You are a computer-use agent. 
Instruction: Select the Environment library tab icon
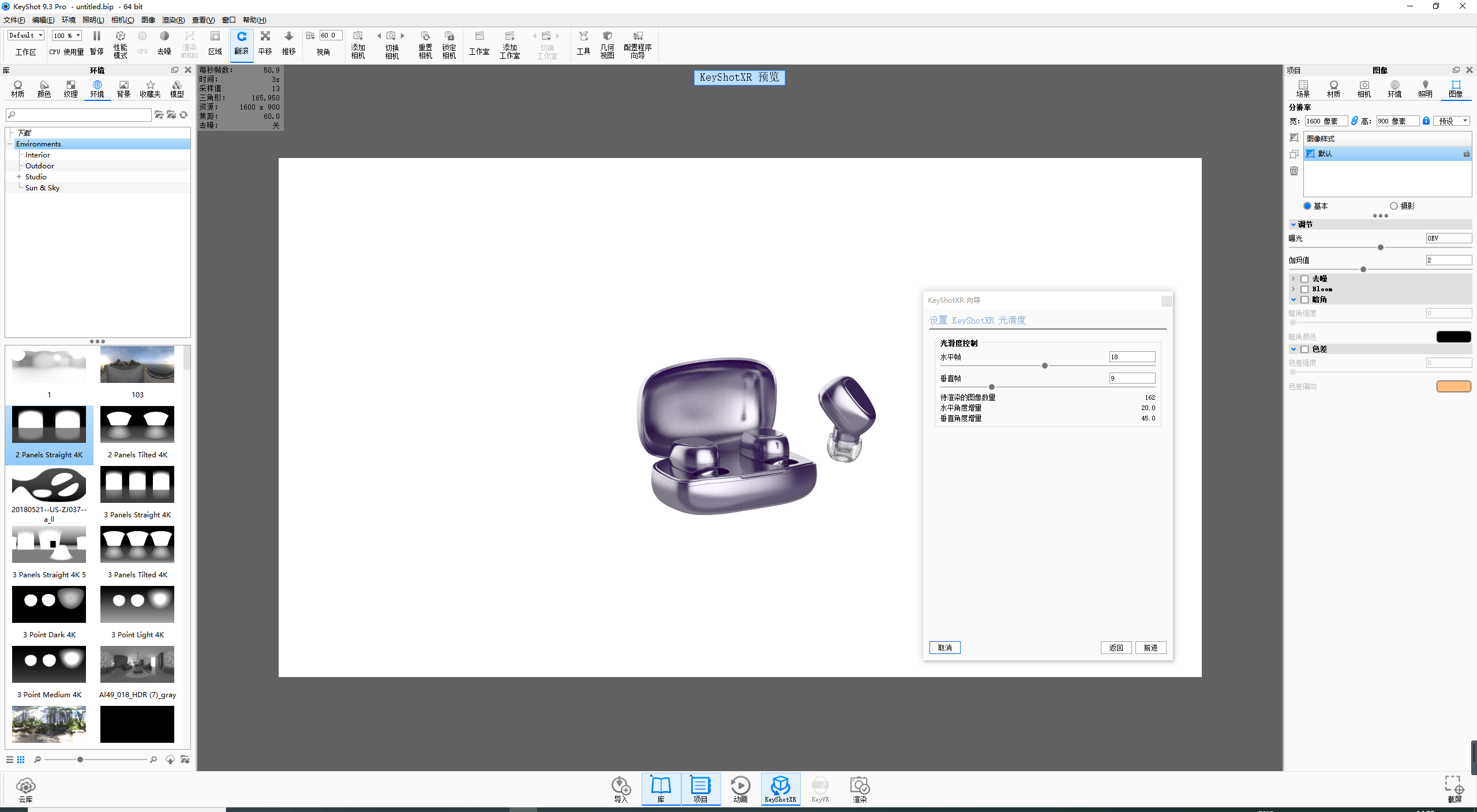tap(97, 88)
